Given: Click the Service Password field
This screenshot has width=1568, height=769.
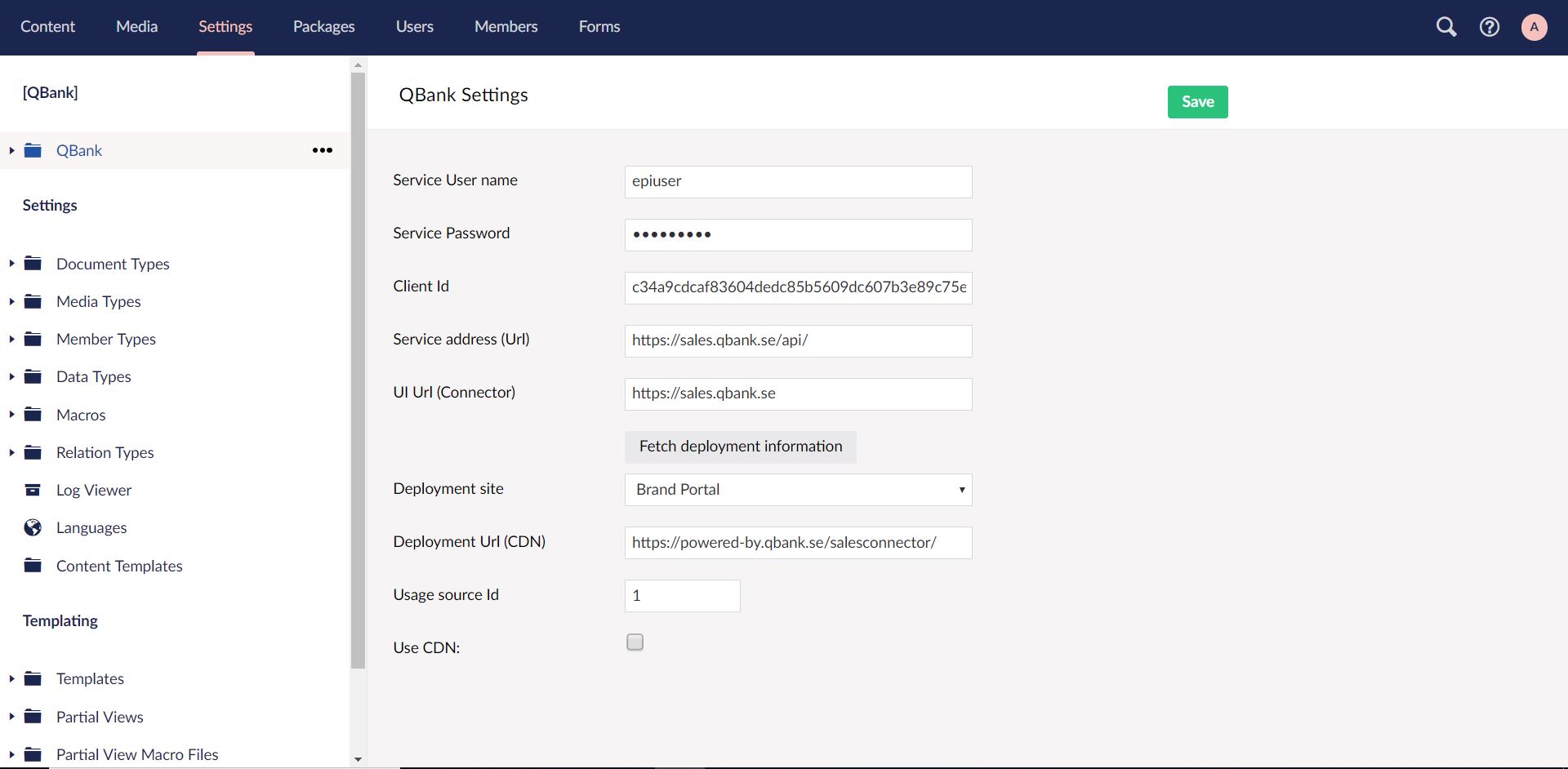Looking at the screenshot, I should 798,235.
